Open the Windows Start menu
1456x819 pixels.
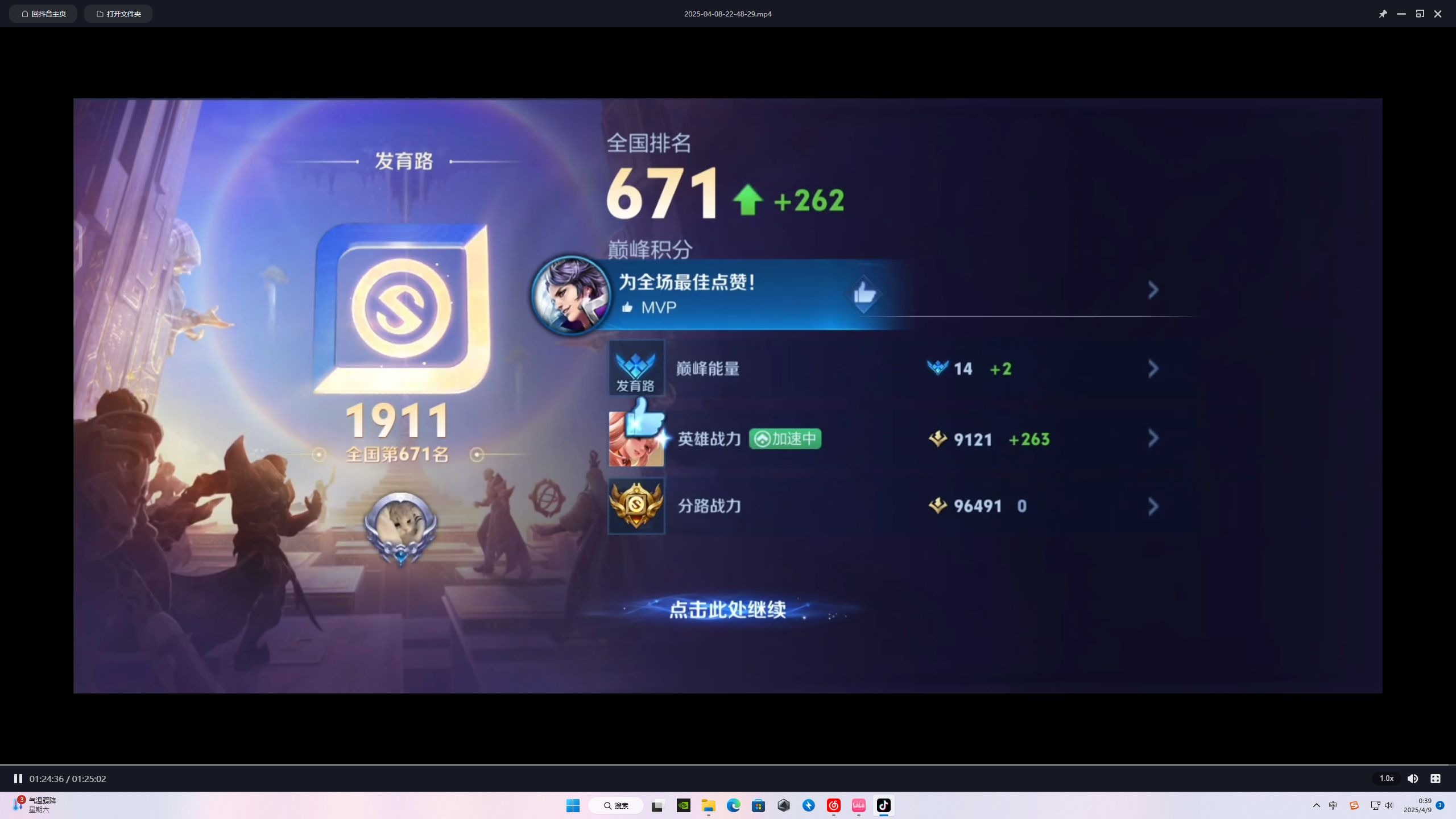click(x=573, y=805)
